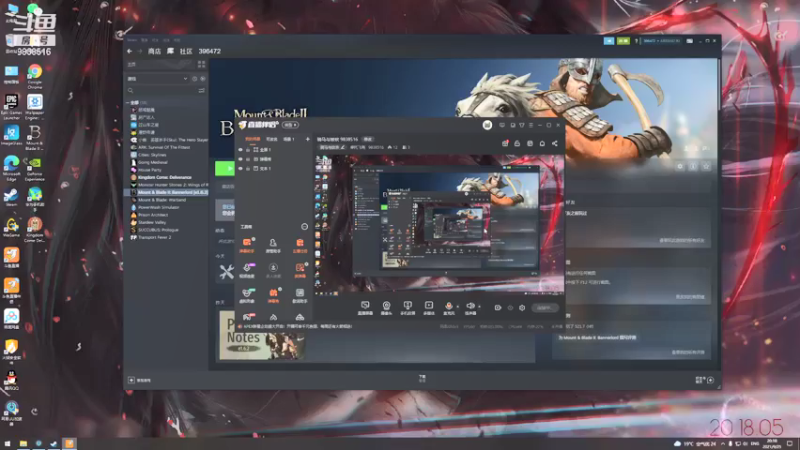Click Add a Game button in Steam footer
The width and height of the screenshot is (800, 450).
tap(139, 380)
